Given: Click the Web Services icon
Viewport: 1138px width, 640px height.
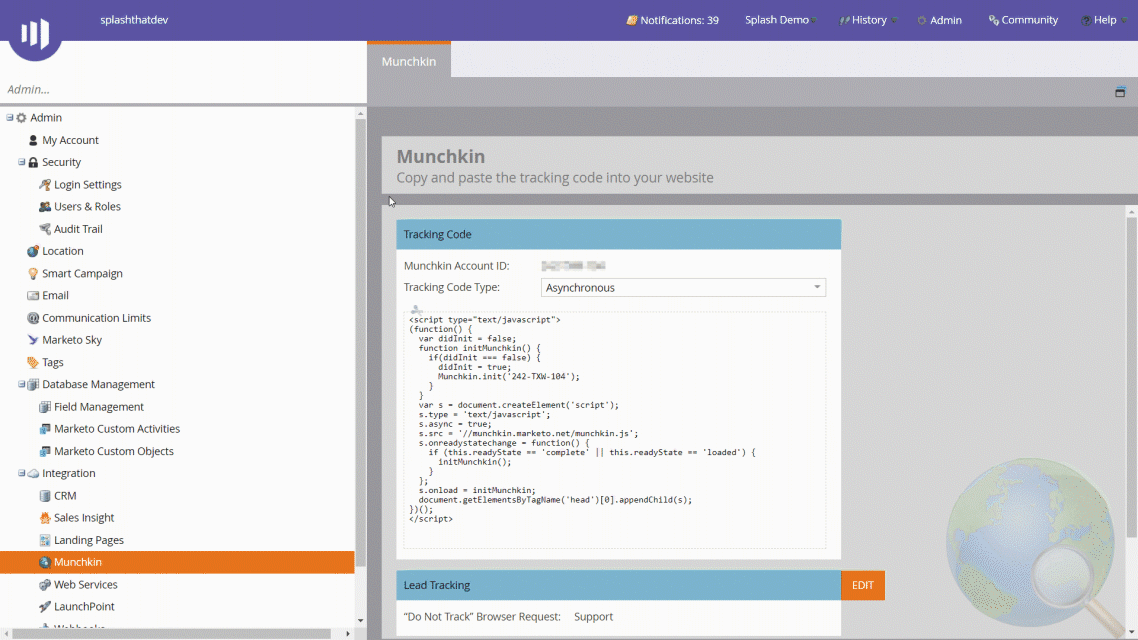Looking at the screenshot, I should coord(44,584).
